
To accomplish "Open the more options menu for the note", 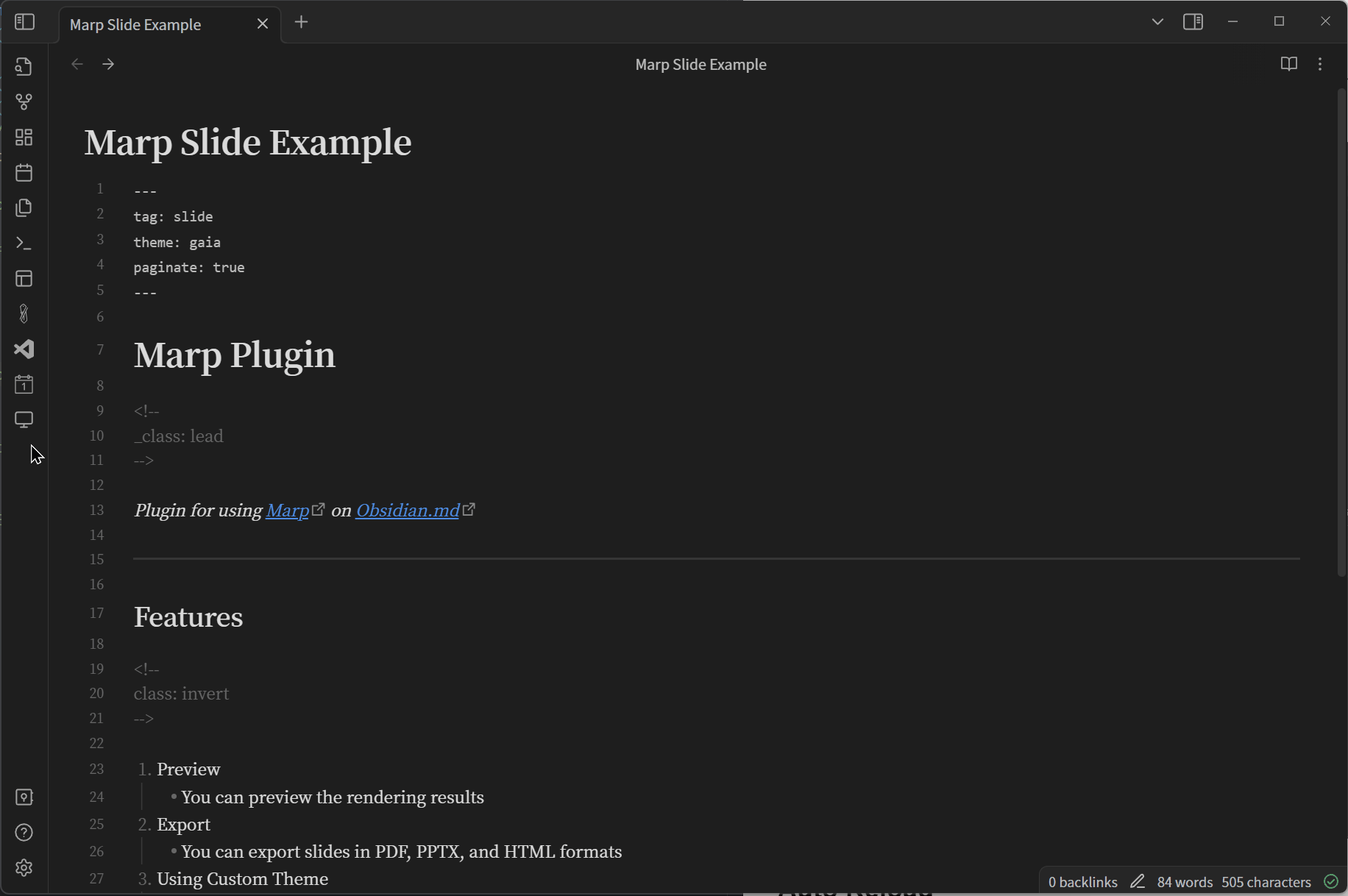I will 1321,64.
